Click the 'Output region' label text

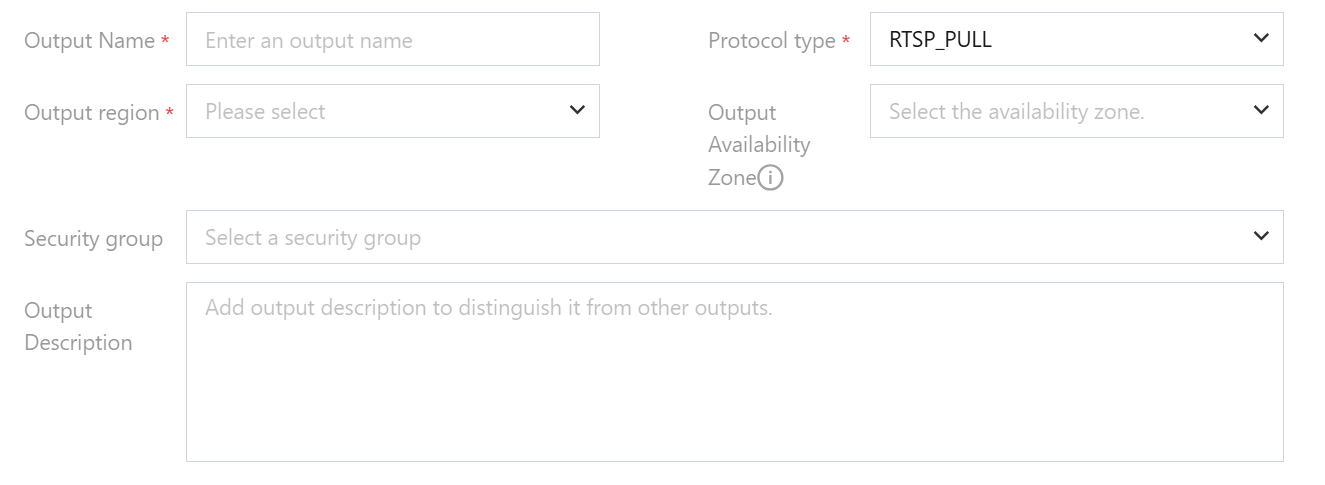pyautogui.click(x=91, y=113)
